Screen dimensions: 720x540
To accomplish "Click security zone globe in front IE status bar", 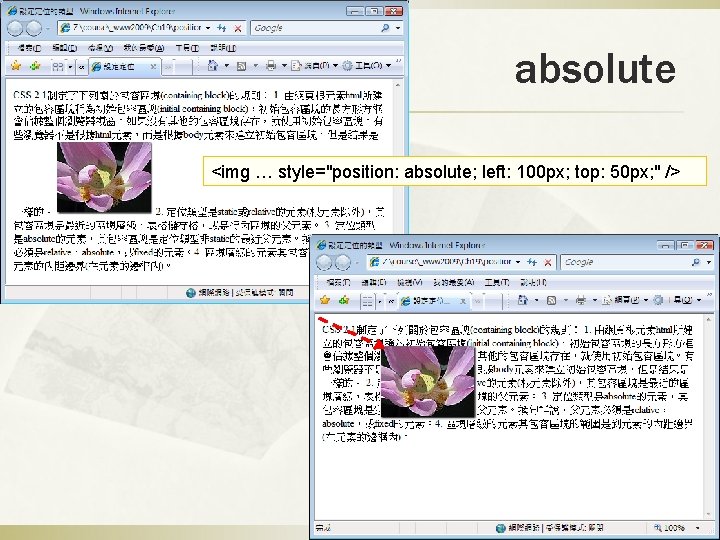I will tap(501, 528).
